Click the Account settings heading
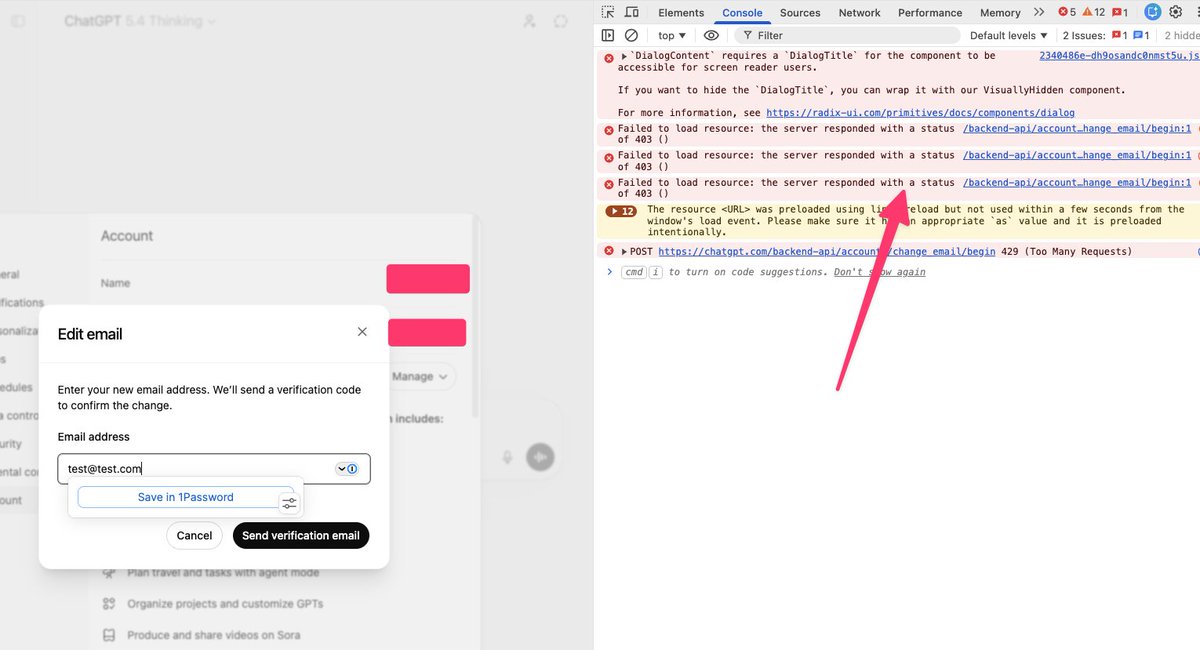Screen dimensions: 1200x650 [x=127, y=236]
